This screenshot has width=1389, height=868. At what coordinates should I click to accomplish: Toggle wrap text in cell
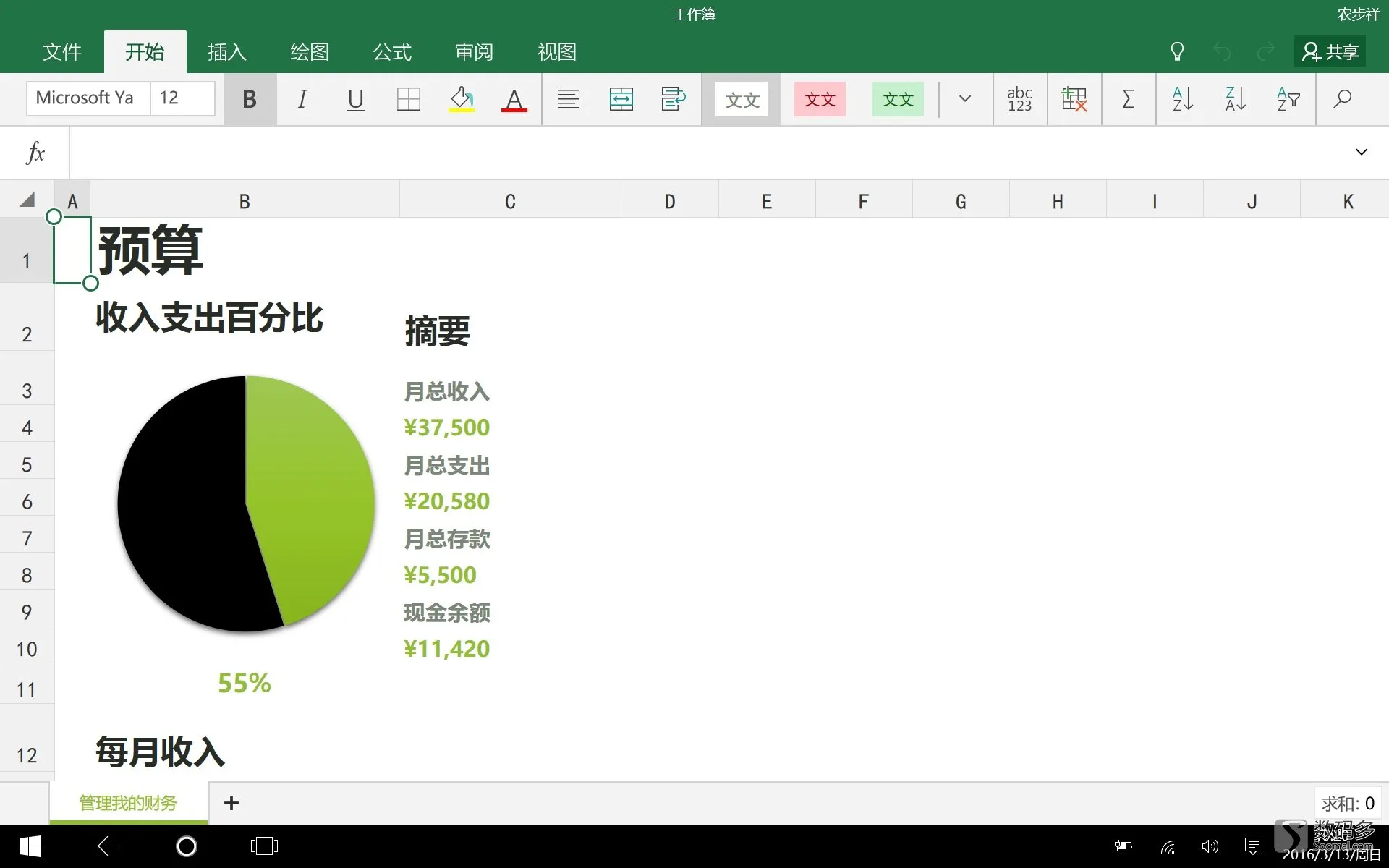pos(674,99)
